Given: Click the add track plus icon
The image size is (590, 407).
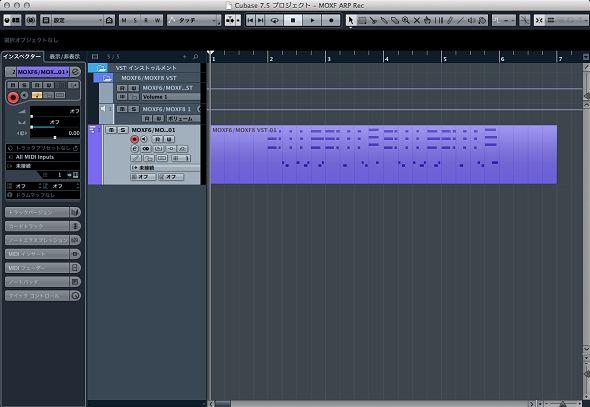Looking at the screenshot, I should (x=184, y=57).
